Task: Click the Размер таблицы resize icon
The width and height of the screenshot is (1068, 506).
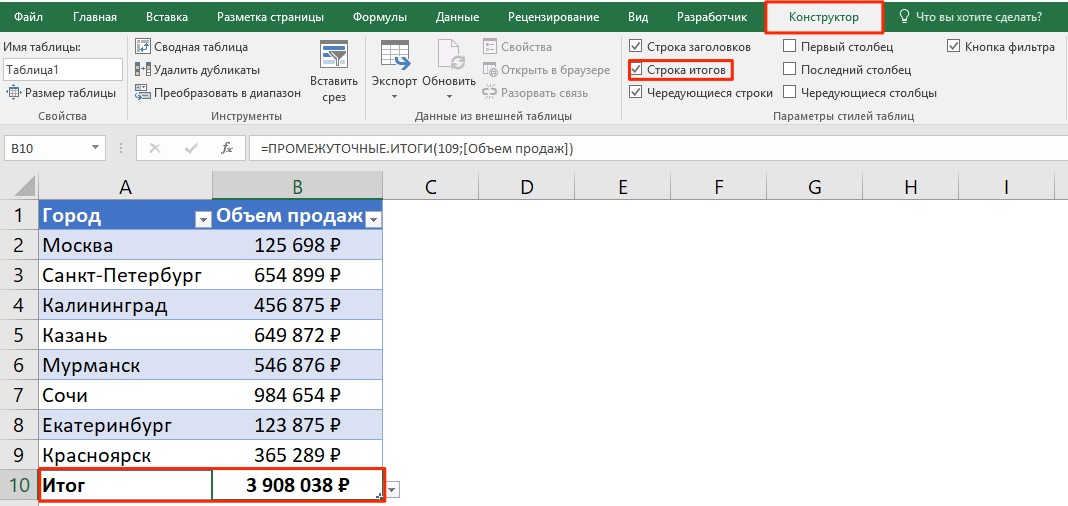Action: pyautogui.click(x=14, y=93)
